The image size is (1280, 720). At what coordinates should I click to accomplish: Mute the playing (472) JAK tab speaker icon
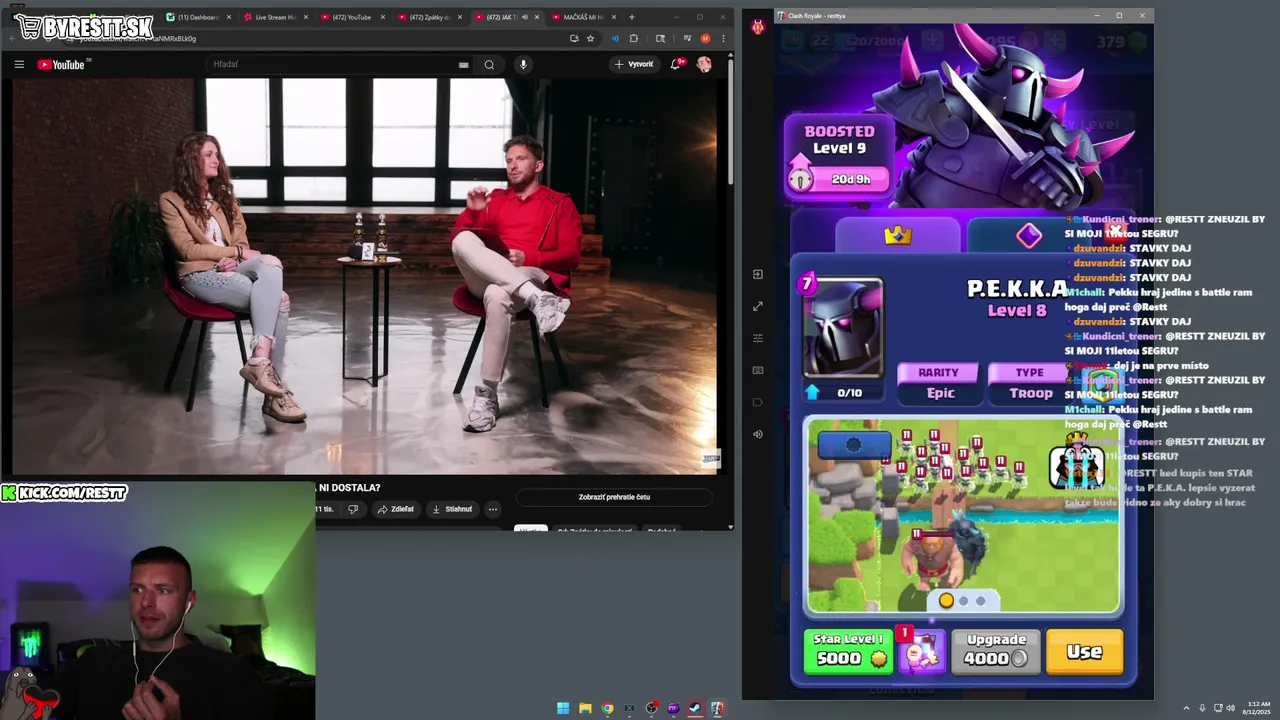[x=524, y=17]
